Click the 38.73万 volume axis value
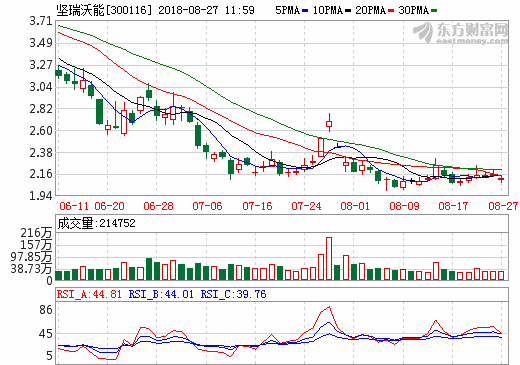Viewport: 520px width, 365px height. click(32, 269)
